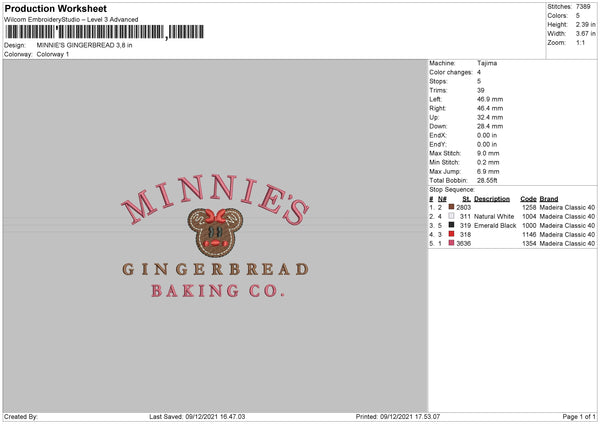Click the Left value 46.9 mm
This screenshot has height=424, width=600.
tap(490, 99)
